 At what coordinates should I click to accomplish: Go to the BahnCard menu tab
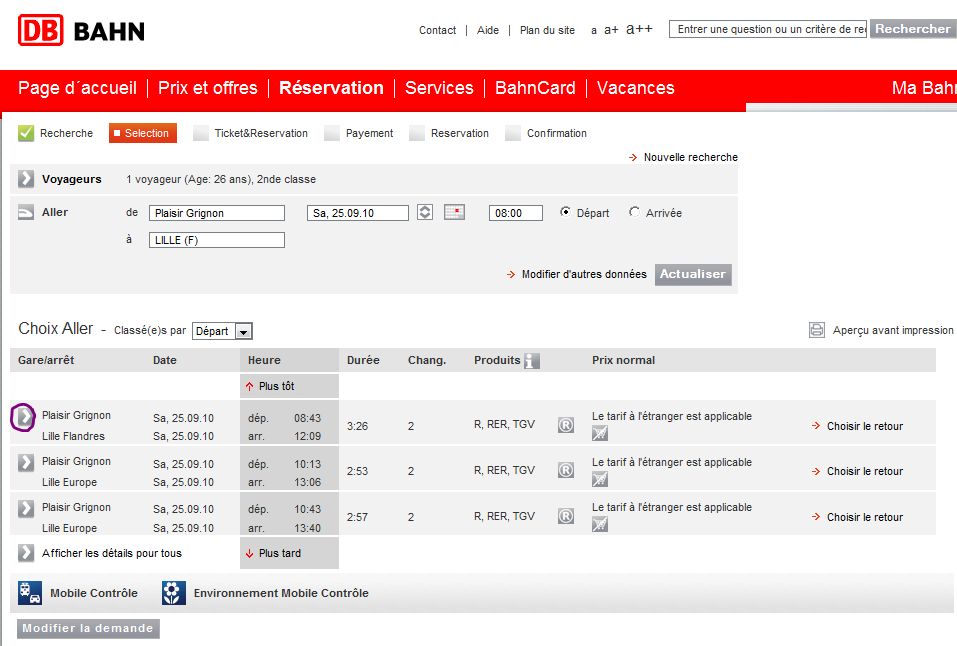pyautogui.click(x=535, y=88)
